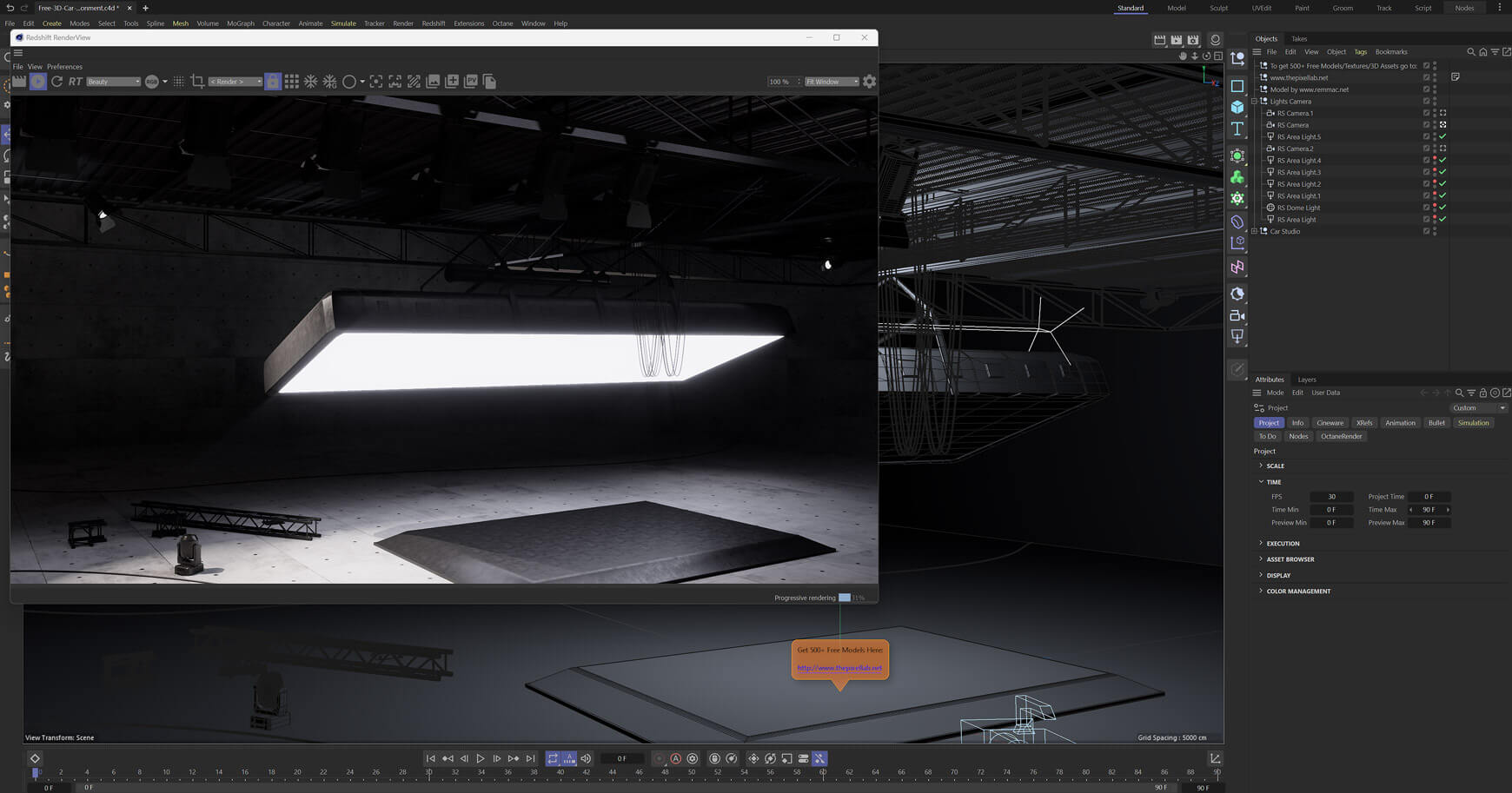Open the RenderView View menu
This screenshot has width=1512, height=793.
tap(35, 67)
